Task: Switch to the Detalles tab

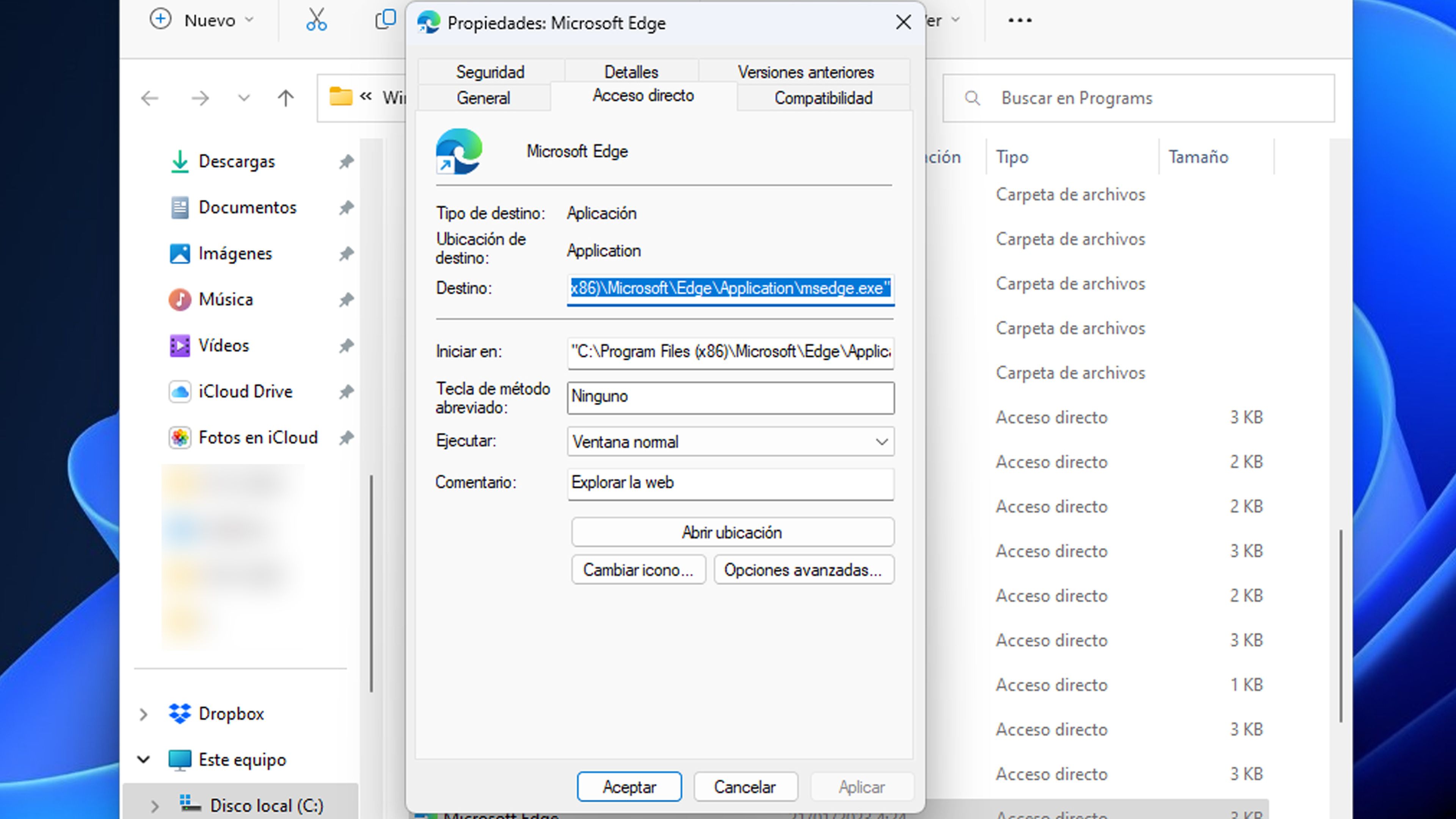Action: pos(631,72)
